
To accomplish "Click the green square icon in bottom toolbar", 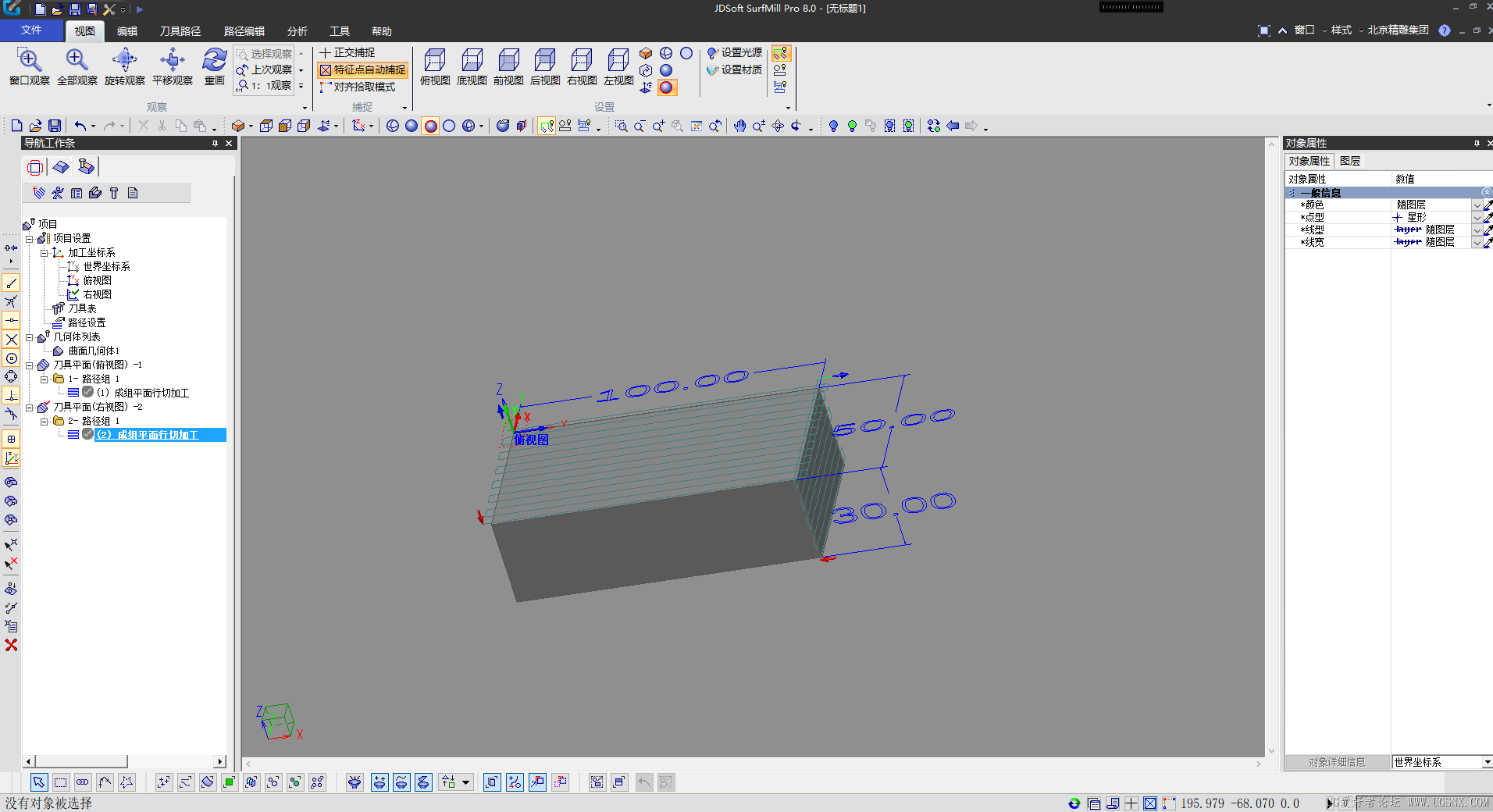I will point(230,782).
